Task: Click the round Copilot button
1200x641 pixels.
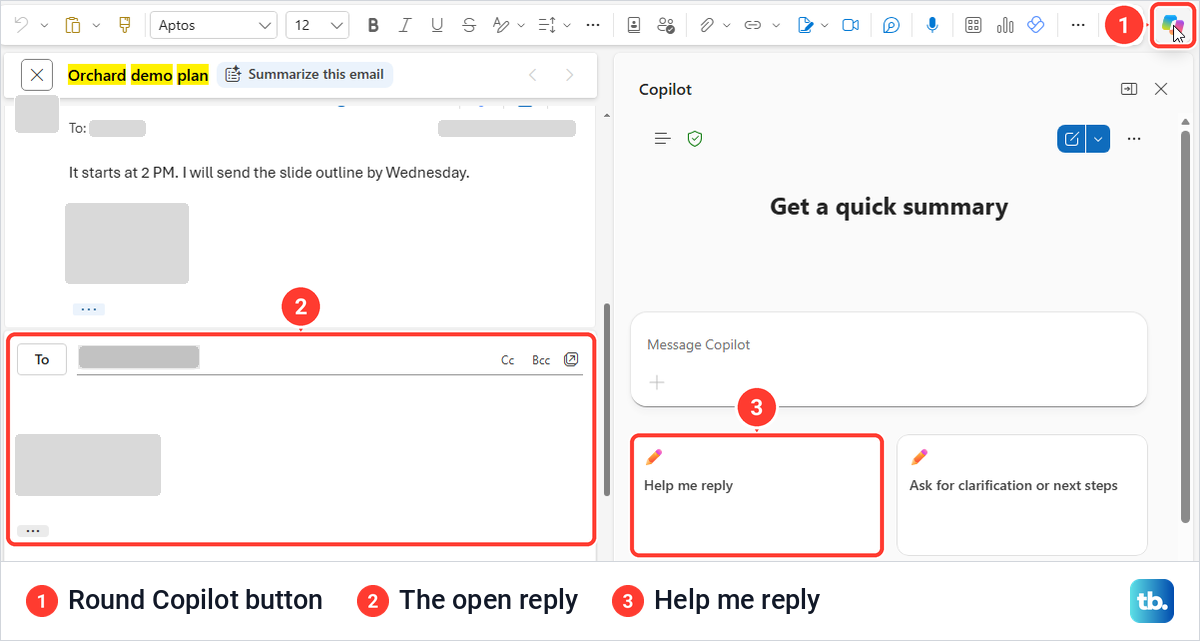Action: (1171, 25)
